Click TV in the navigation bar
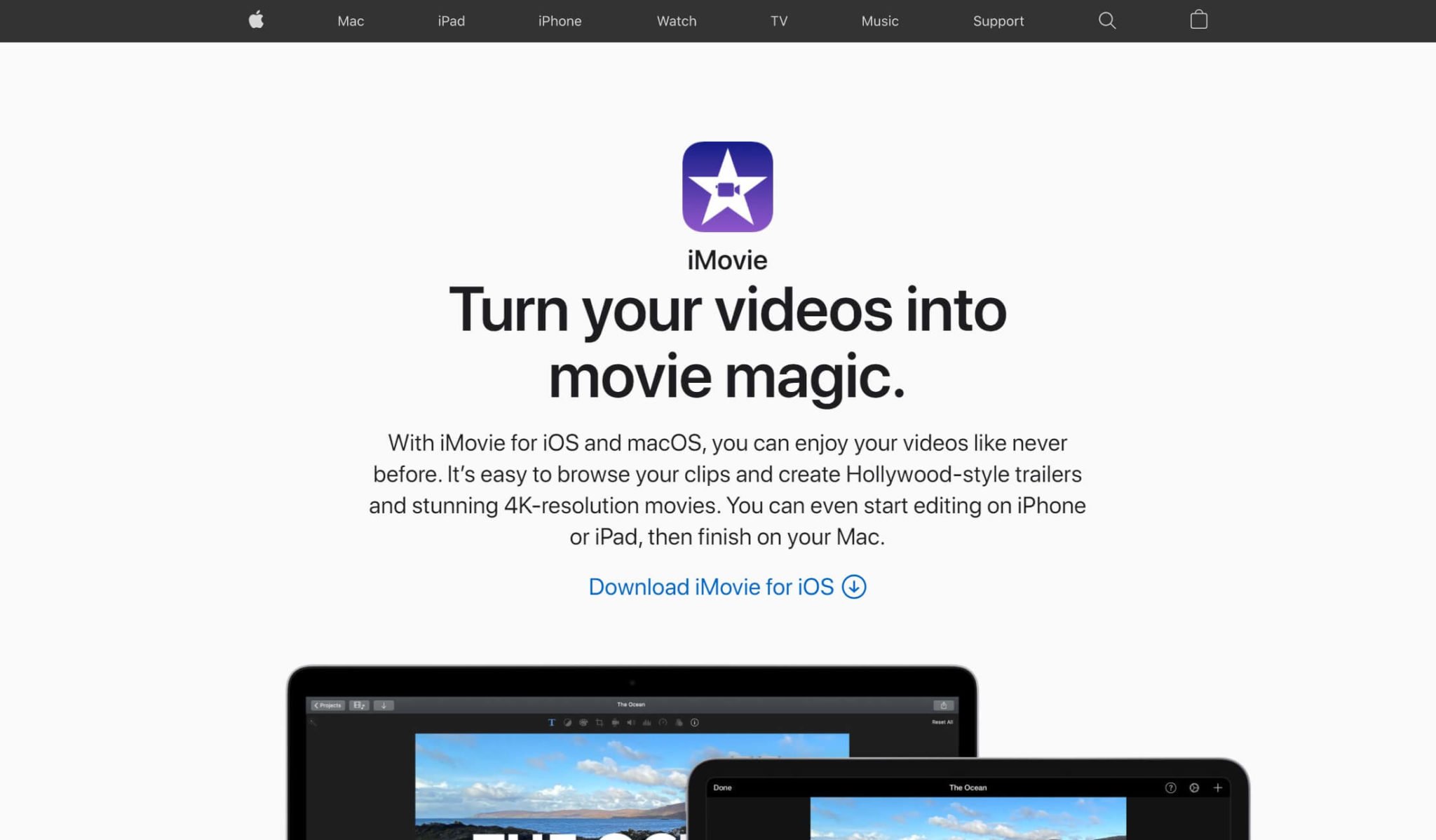Screen dimensions: 1436x840 (x=779, y=21)
